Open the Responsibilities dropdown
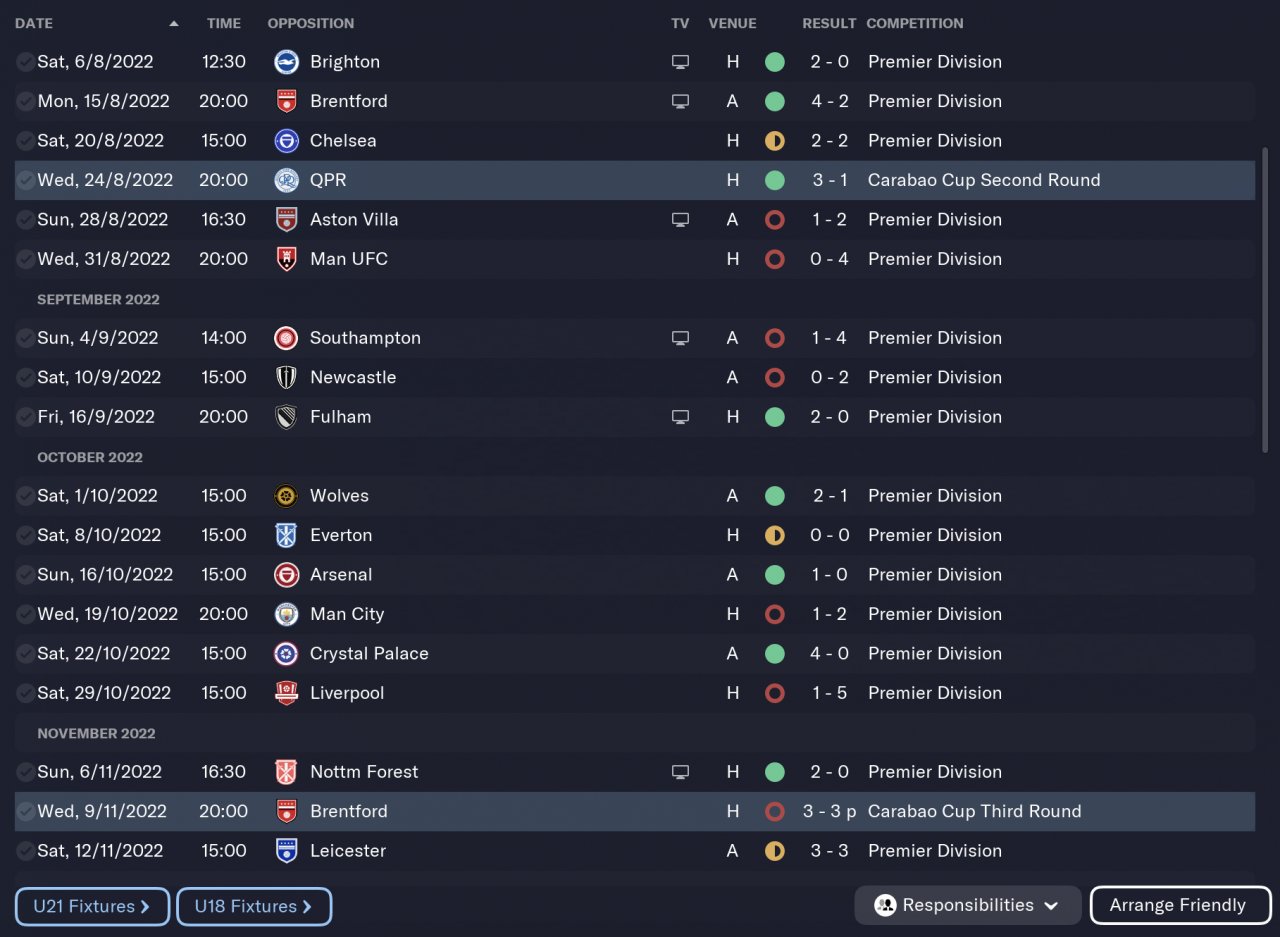Screen dimensions: 1280x937 [967, 905]
